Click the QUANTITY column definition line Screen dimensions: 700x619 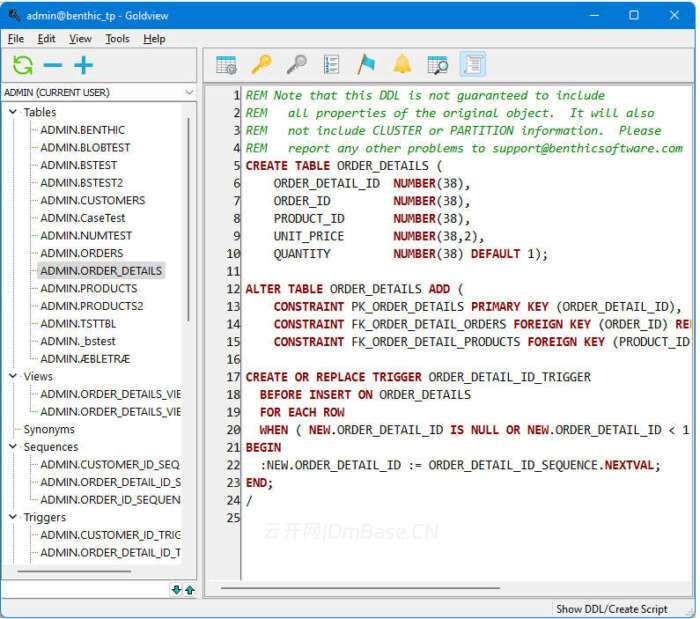410,254
